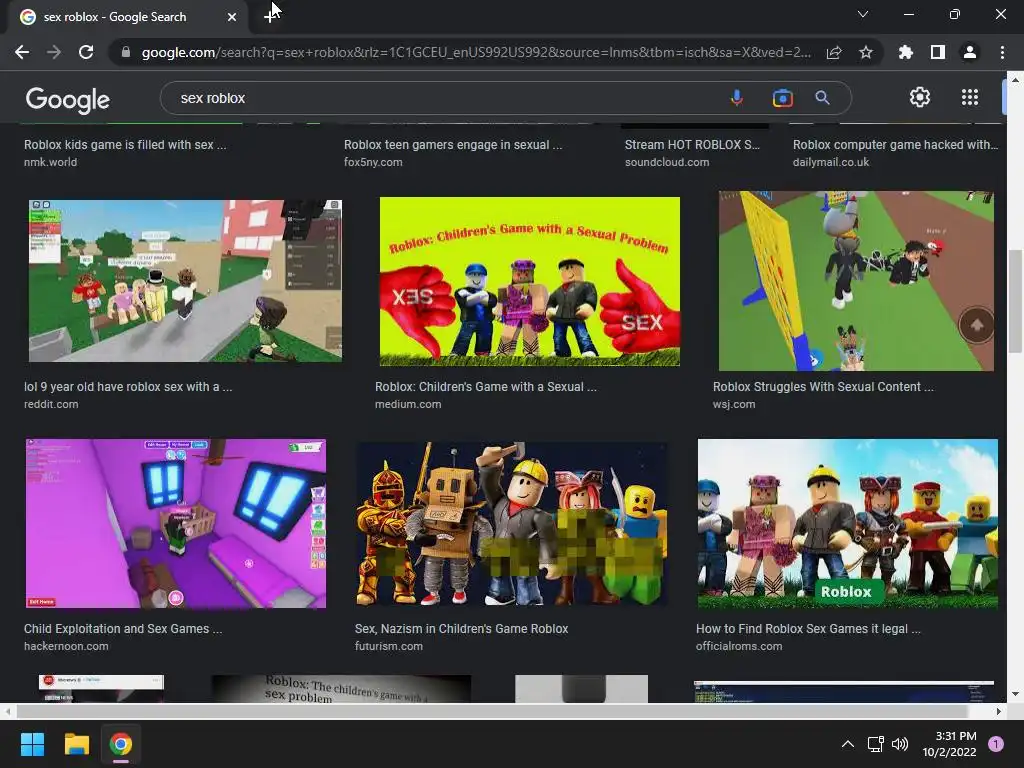Click the dailymail.co.uk source text
1024x768 pixels.
tap(831, 162)
